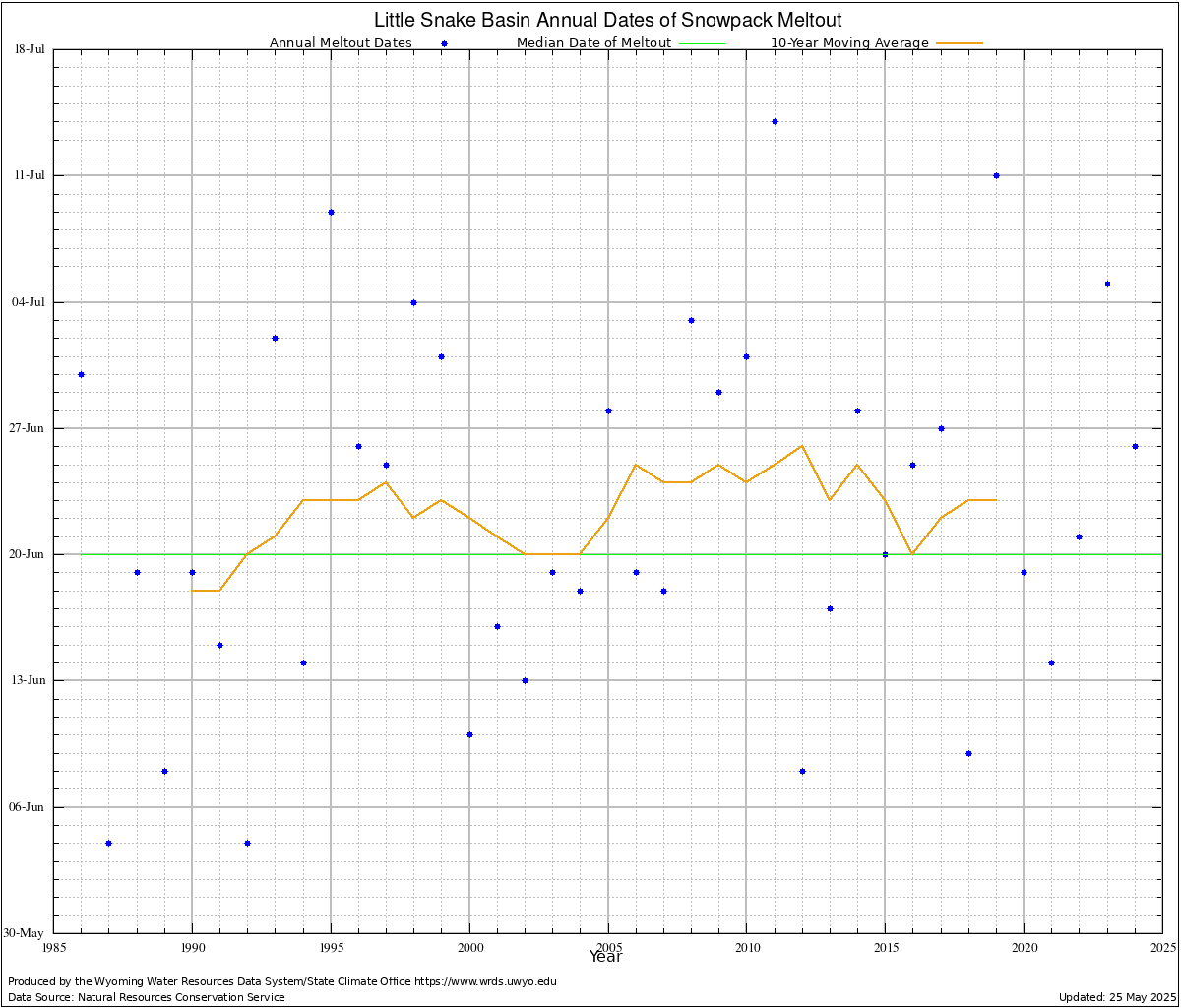Click the '10-Year Moving Average' legend label
1181x1008 pixels.
(849, 43)
